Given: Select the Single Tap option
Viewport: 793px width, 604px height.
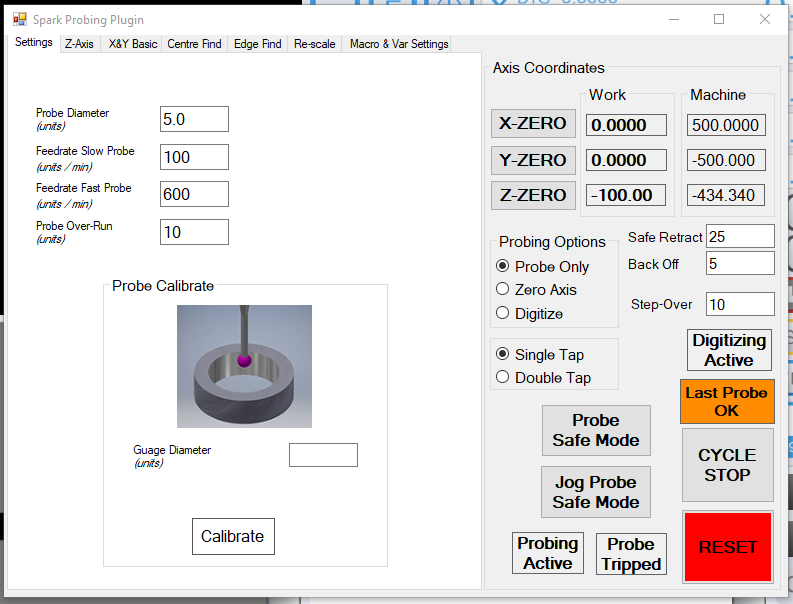Looking at the screenshot, I should (540, 355).
